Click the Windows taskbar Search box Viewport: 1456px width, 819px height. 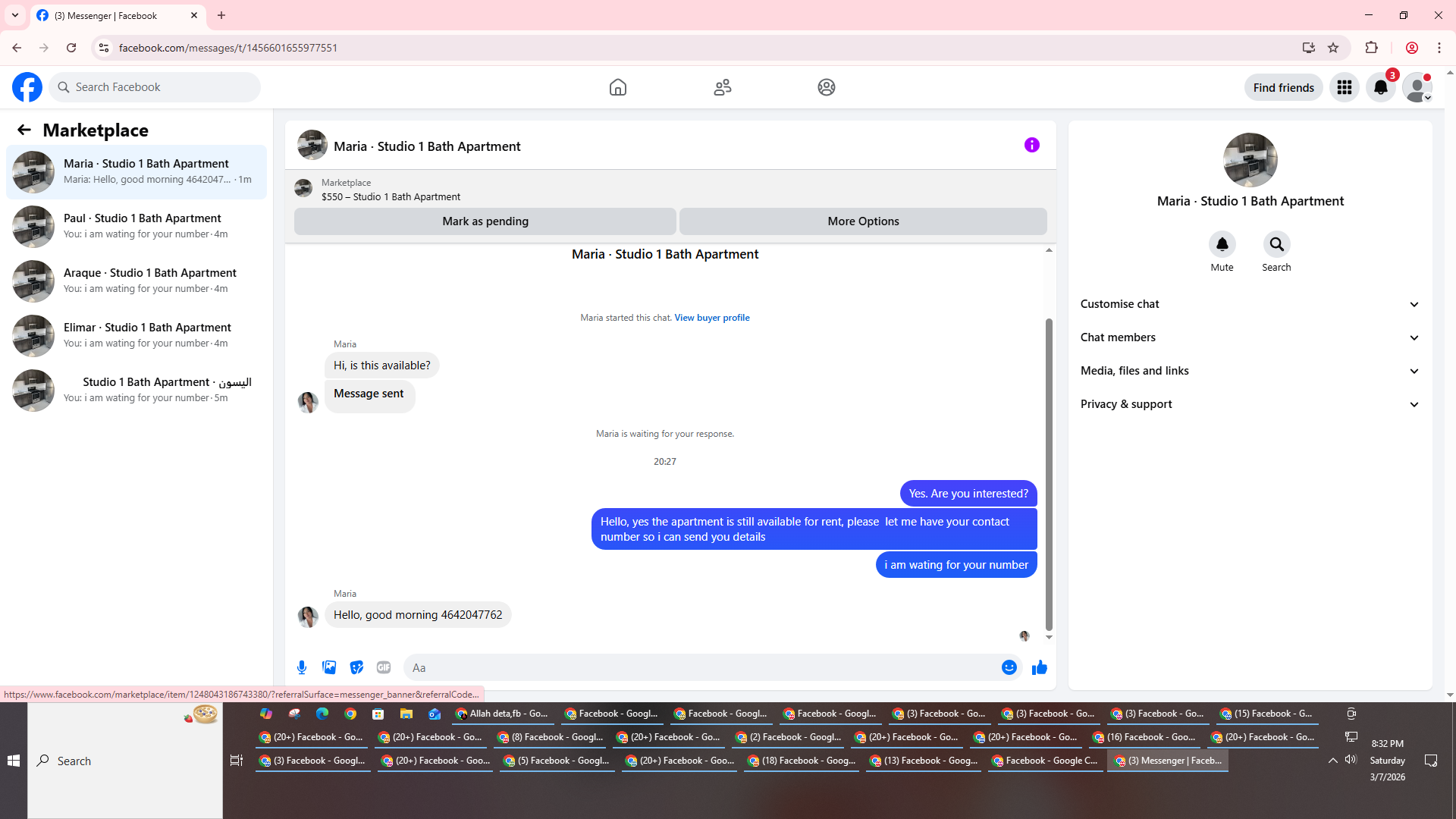125,761
